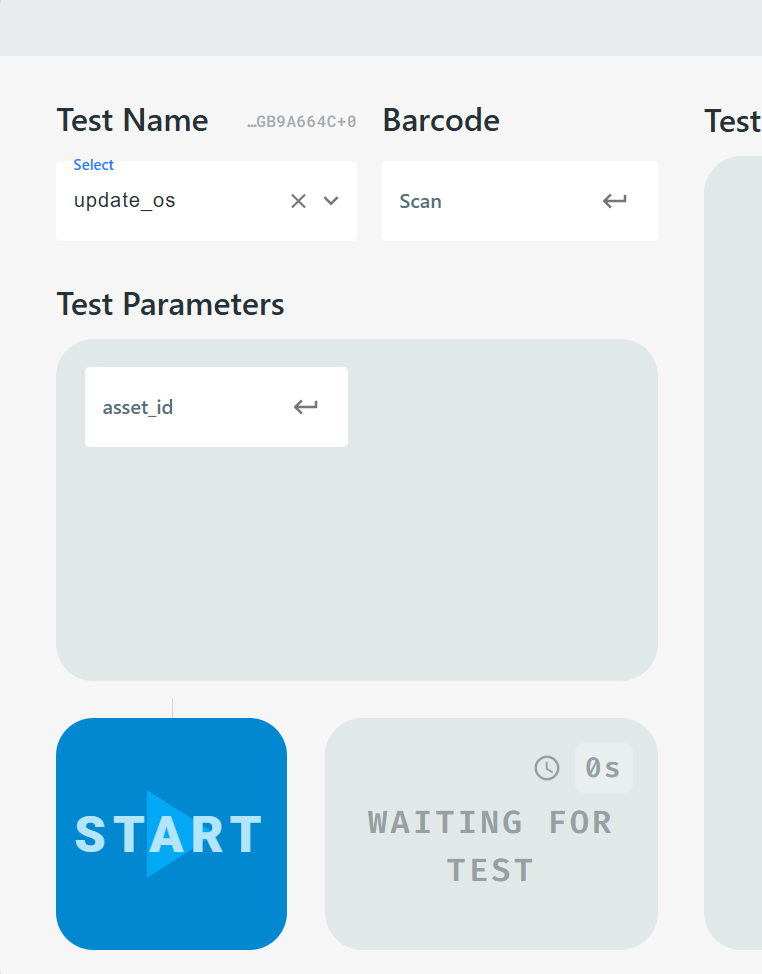
Task: Clear the update_os test selection
Action: [x=298, y=201]
